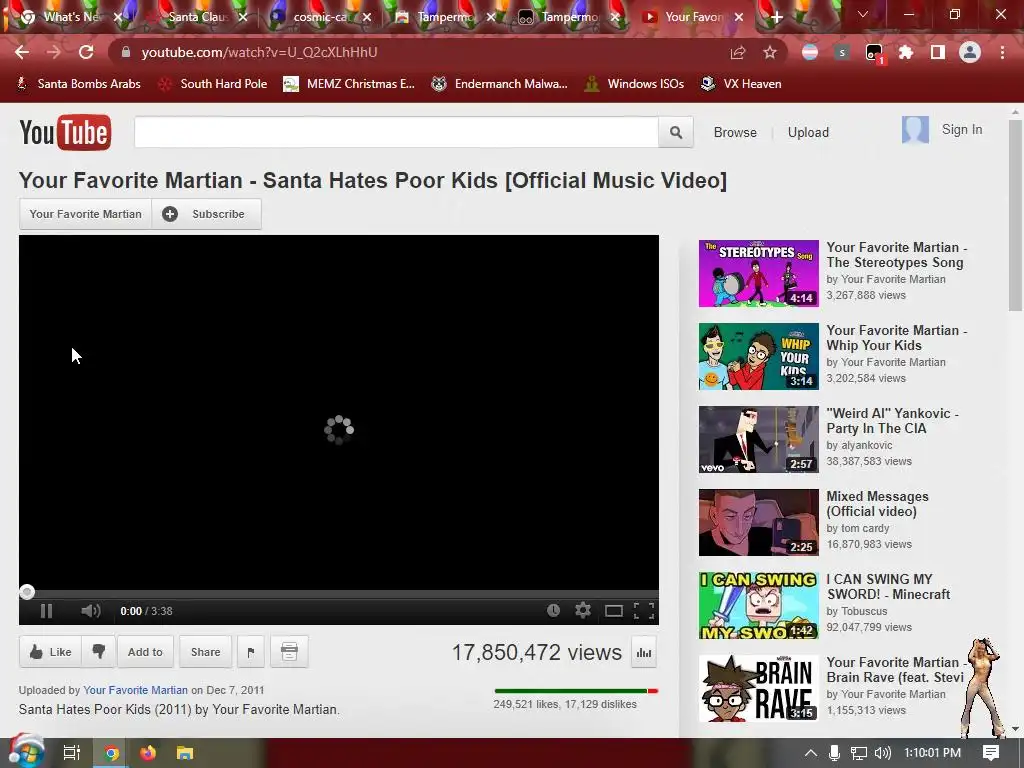The width and height of the screenshot is (1024, 768).
Task: Open notification center icon
Action: 991,753
